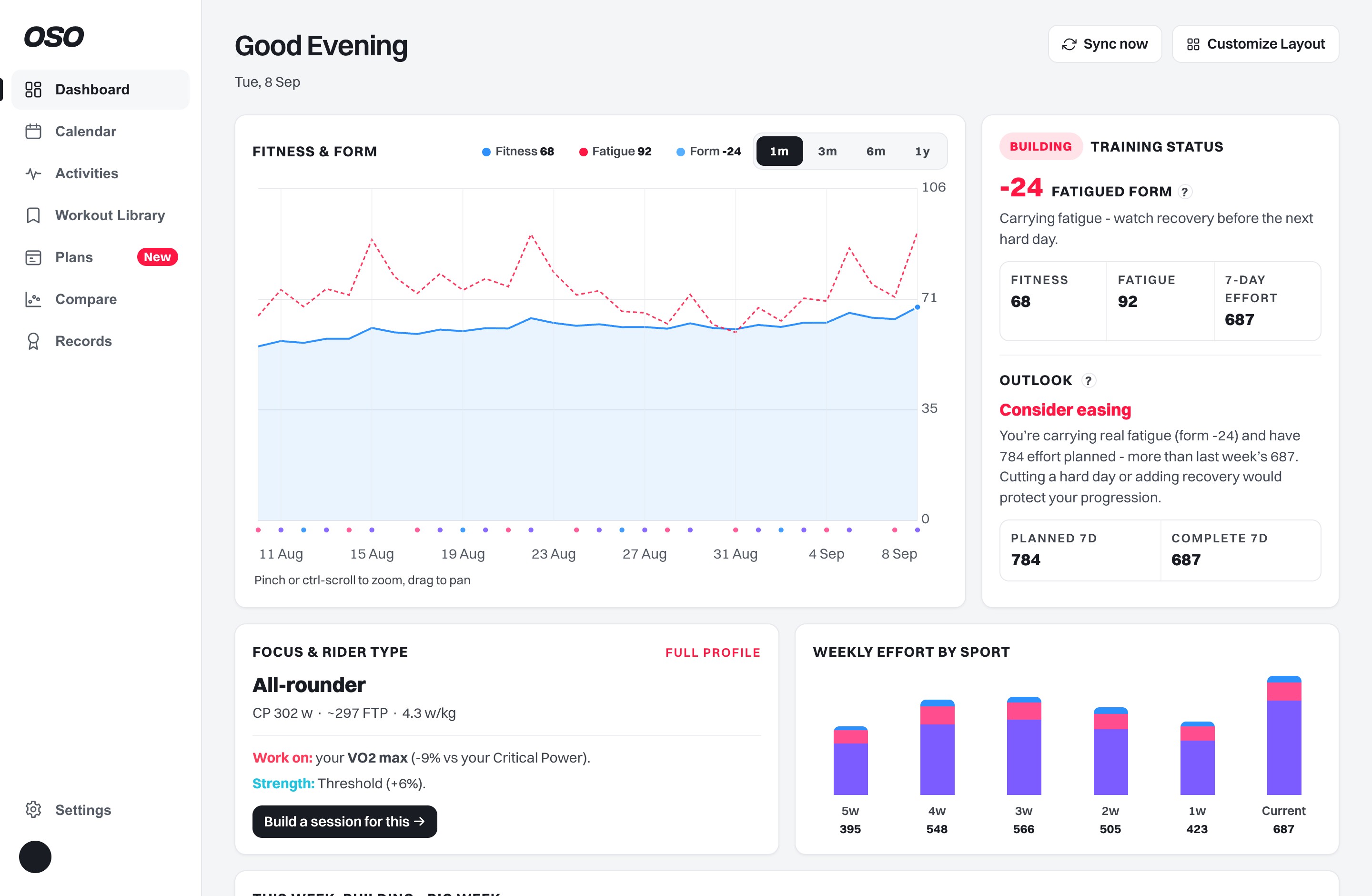Click the Current week effort bar
This screenshot has height=896, width=1372.
1284,735
